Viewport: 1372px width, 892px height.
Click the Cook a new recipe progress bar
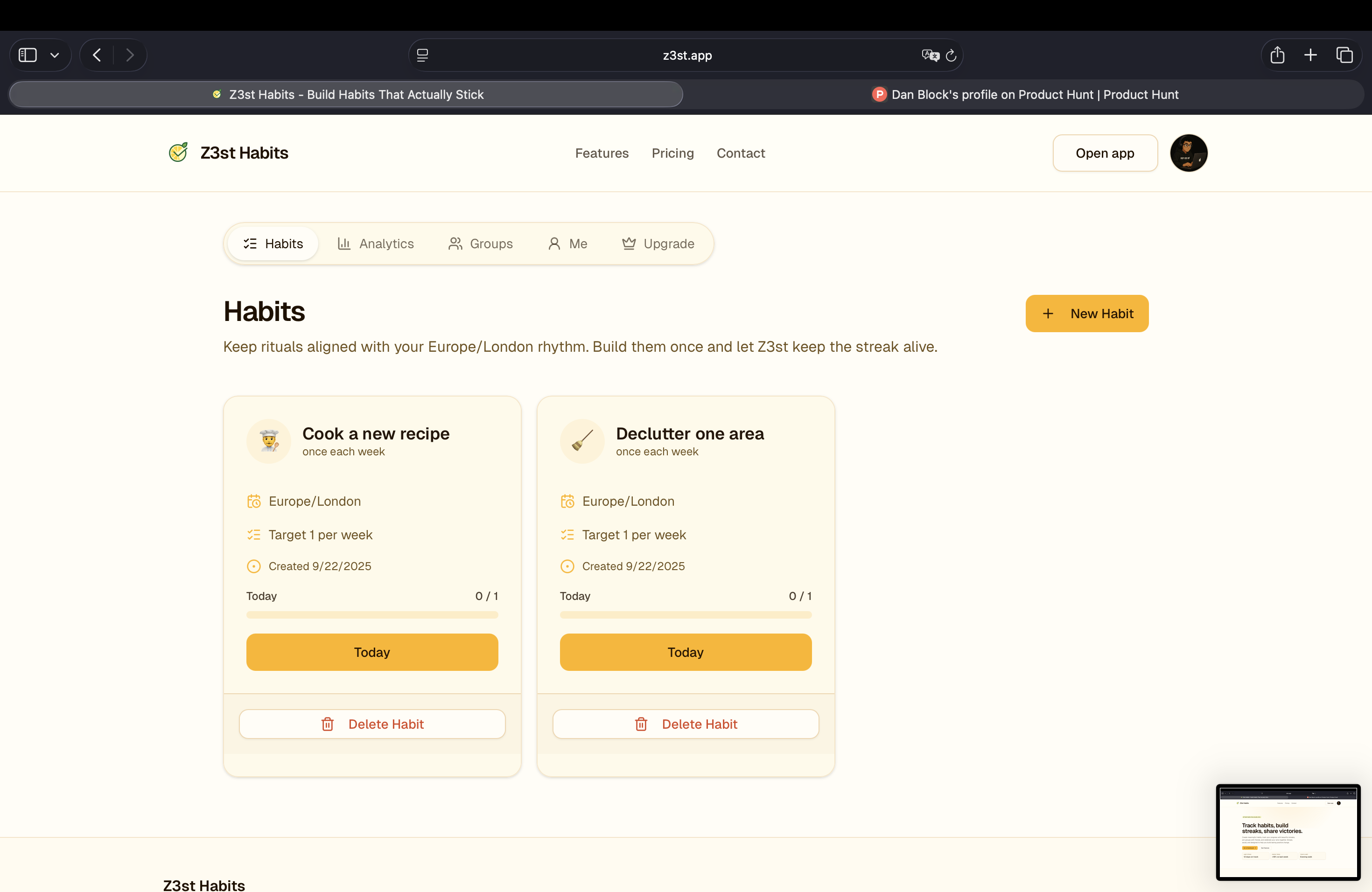coord(372,615)
